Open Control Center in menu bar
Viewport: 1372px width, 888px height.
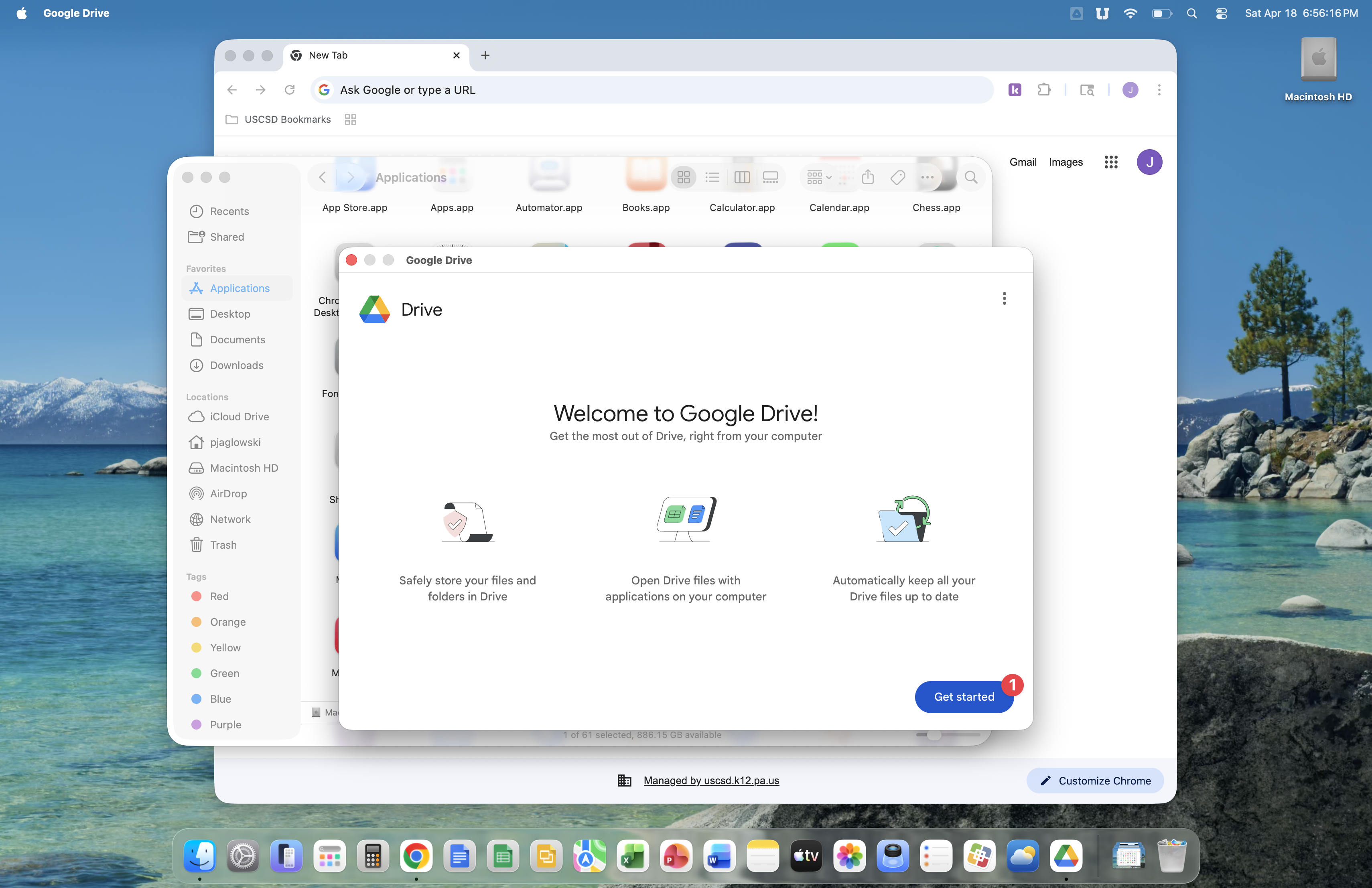coord(1221,13)
